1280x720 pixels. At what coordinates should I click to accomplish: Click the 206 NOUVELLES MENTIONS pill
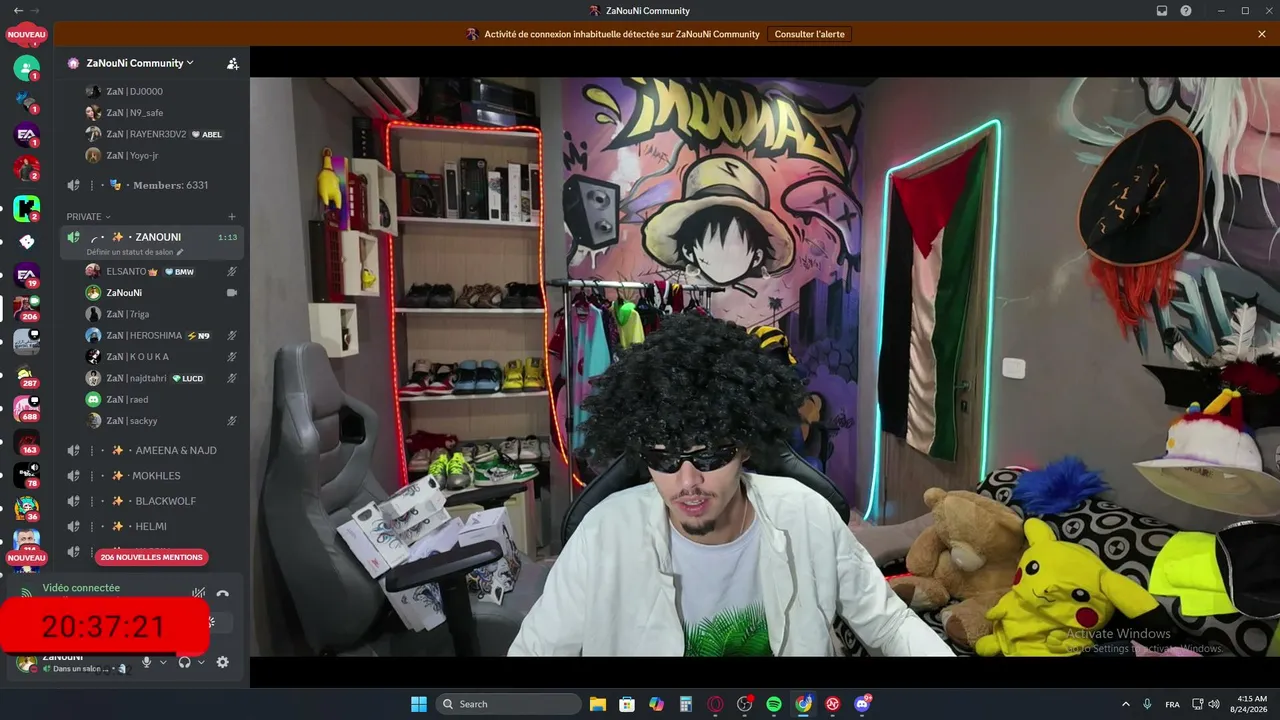pyautogui.click(x=152, y=557)
